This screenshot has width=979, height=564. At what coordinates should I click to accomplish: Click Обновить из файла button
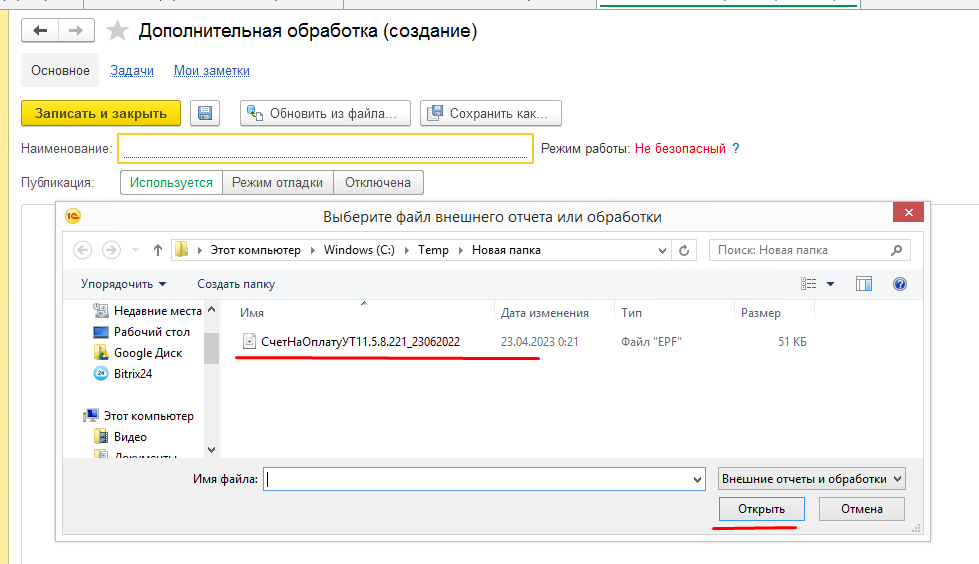[325, 113]
